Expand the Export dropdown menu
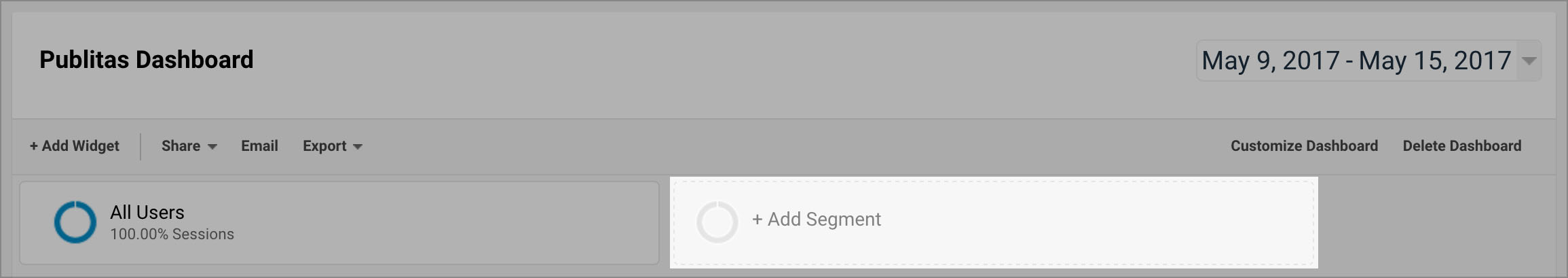The image size is (1568, 278). click(x=332, y=146)
